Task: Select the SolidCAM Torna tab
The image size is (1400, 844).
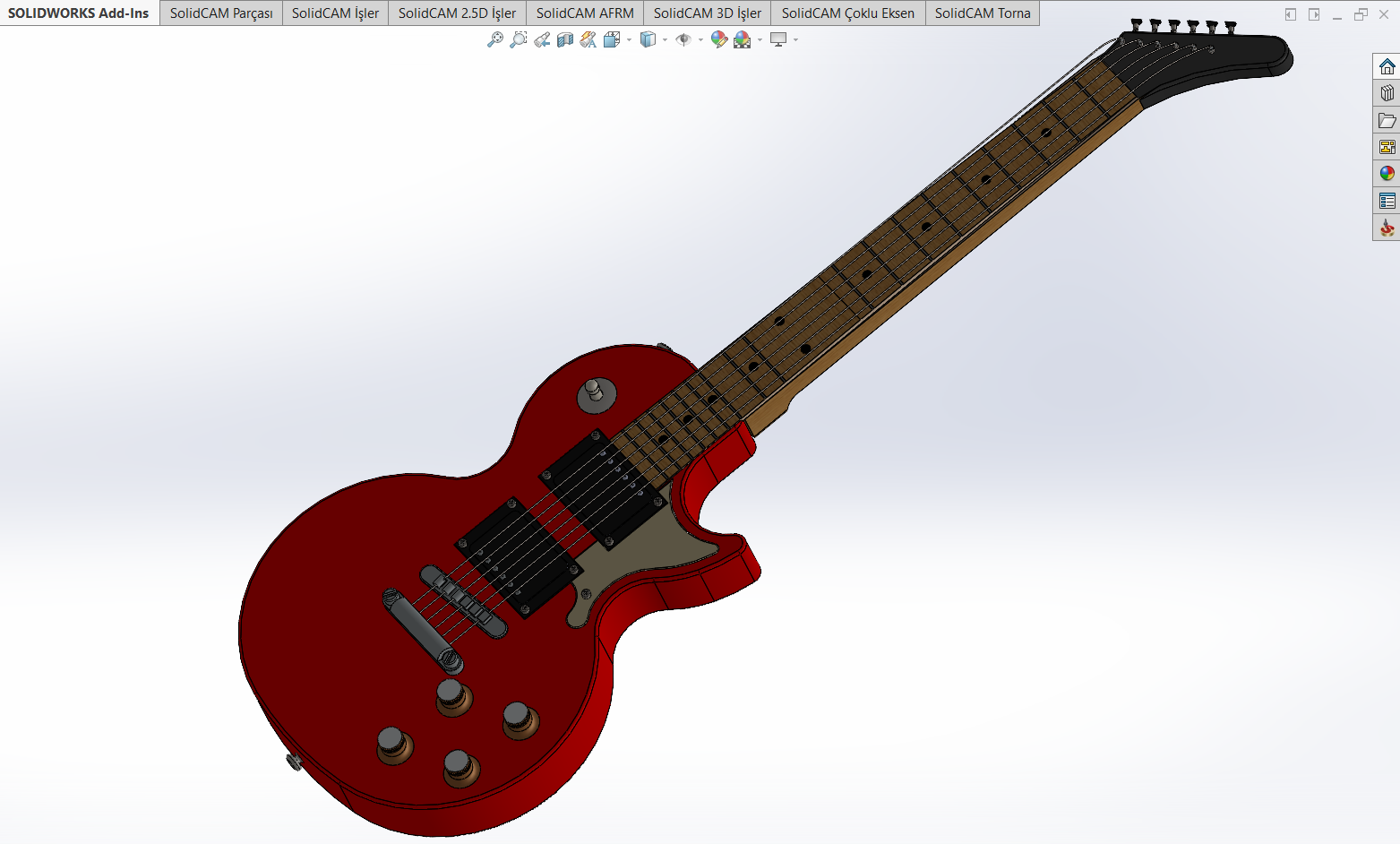Action: click(x=983, y=13)
